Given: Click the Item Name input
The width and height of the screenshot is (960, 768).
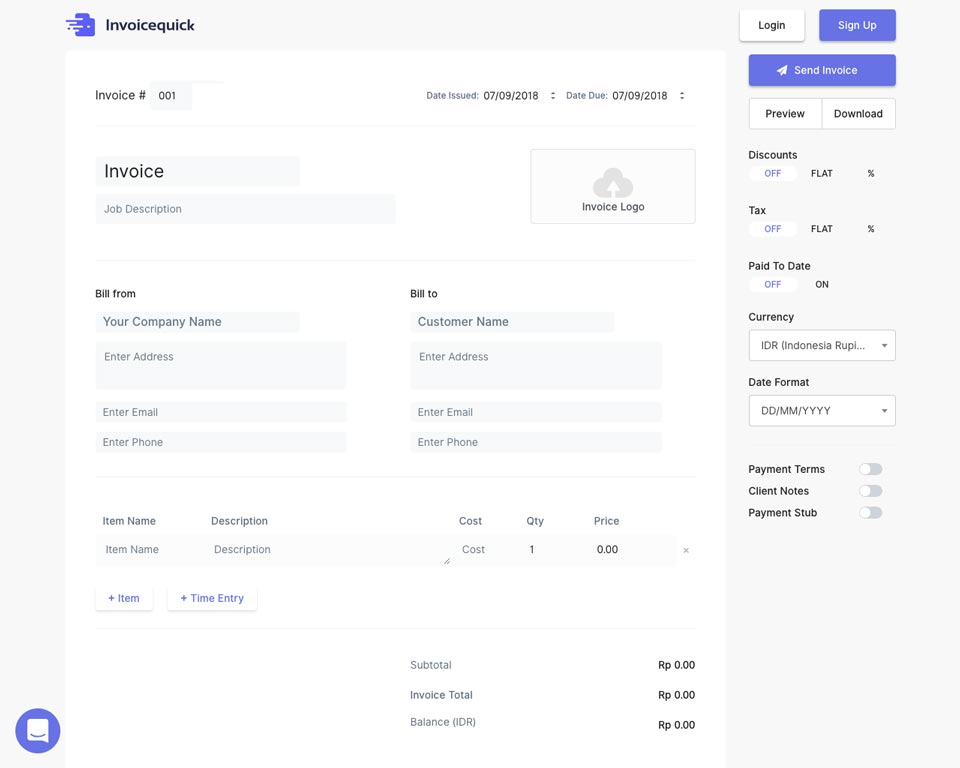Looking at the screenshot, I should point(151,549).
